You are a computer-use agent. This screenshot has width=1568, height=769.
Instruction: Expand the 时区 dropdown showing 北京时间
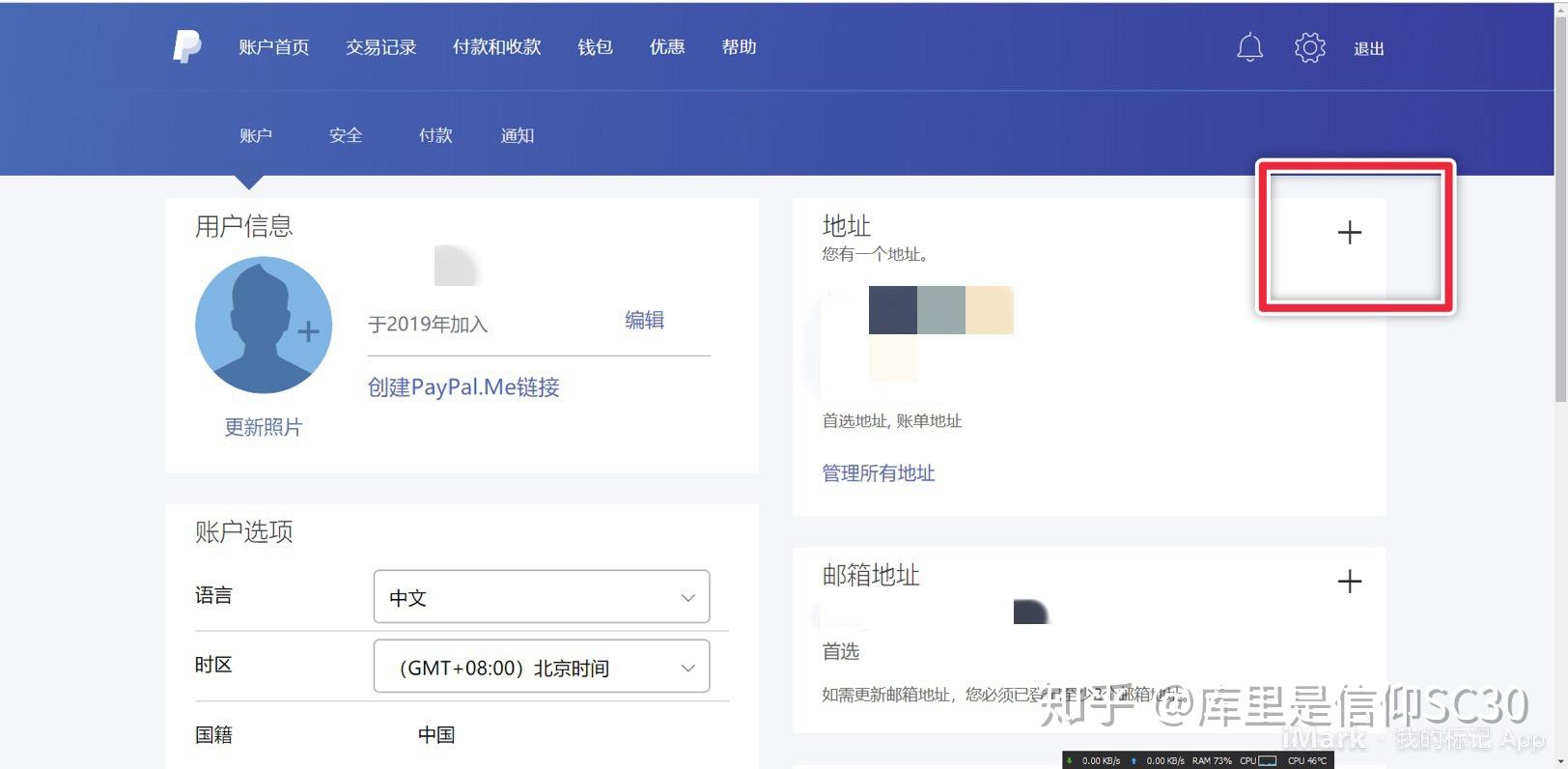click(x=542, y=667)
